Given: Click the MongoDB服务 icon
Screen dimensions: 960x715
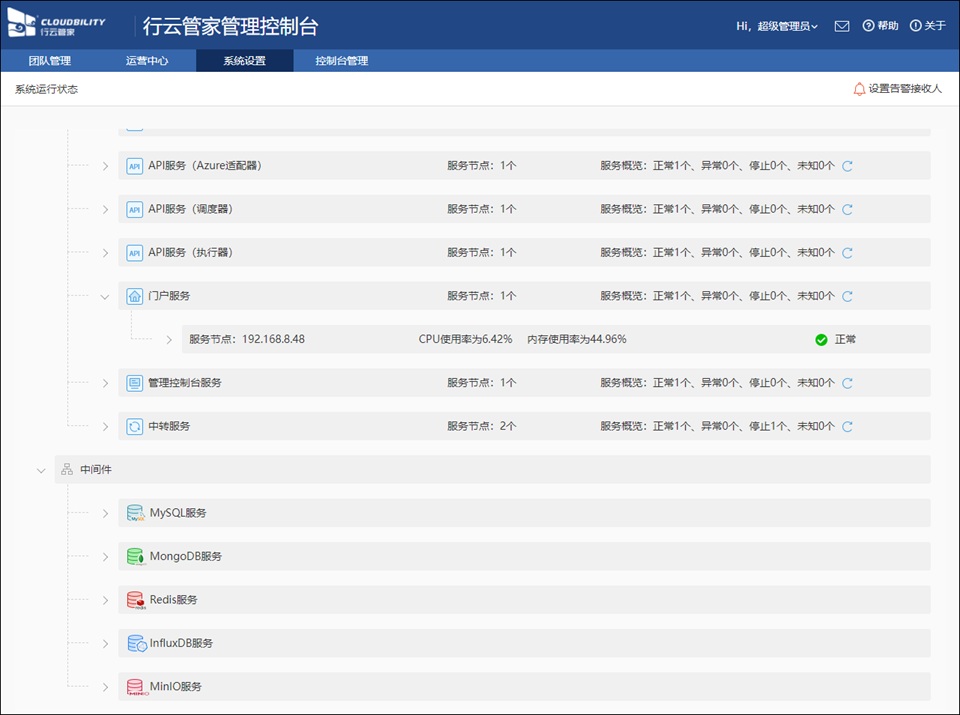Looking at the screenshot, I should [x=135, y=556].
